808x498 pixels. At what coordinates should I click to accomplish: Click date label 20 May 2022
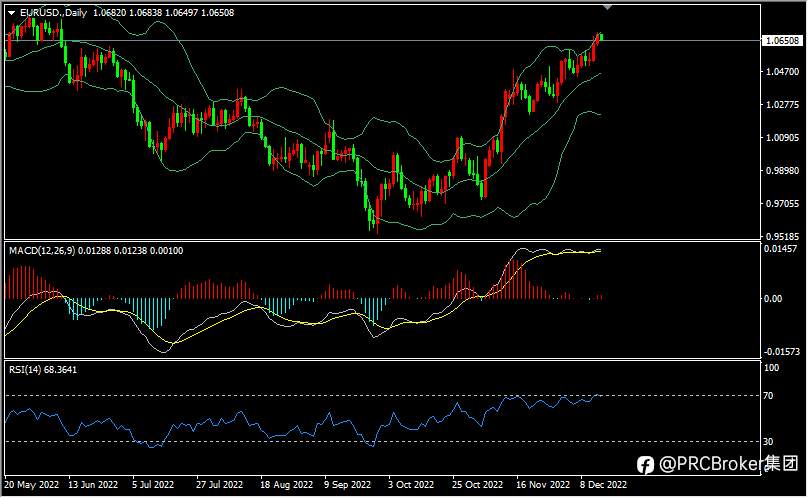point(31,485)
